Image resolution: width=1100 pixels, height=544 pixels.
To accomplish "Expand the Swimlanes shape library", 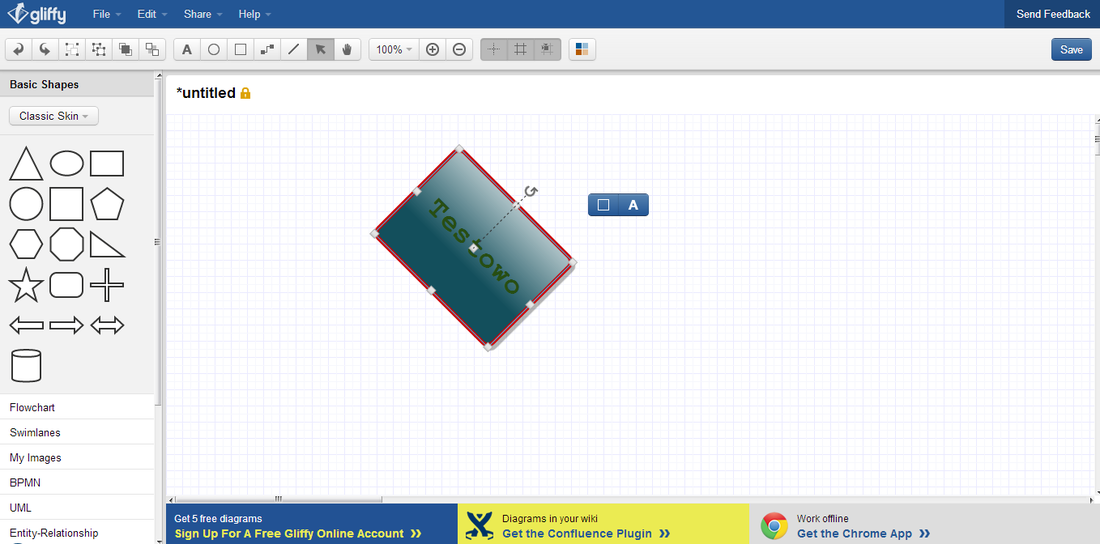I will 77,432.
